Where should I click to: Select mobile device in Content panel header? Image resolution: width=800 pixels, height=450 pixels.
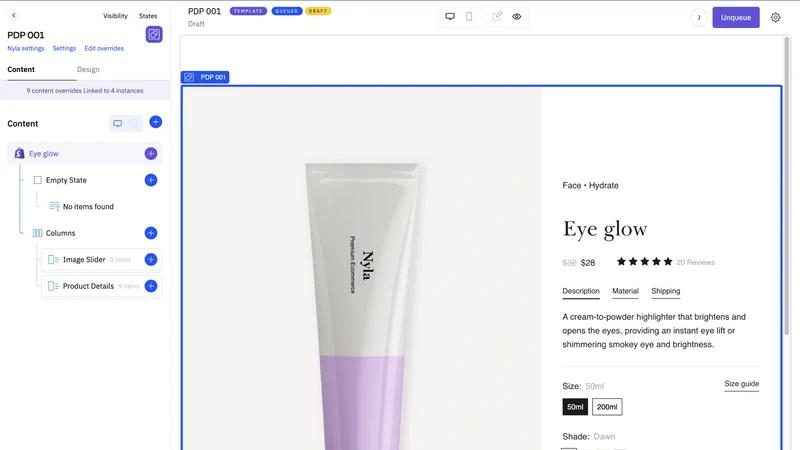(x=134, y=123)
